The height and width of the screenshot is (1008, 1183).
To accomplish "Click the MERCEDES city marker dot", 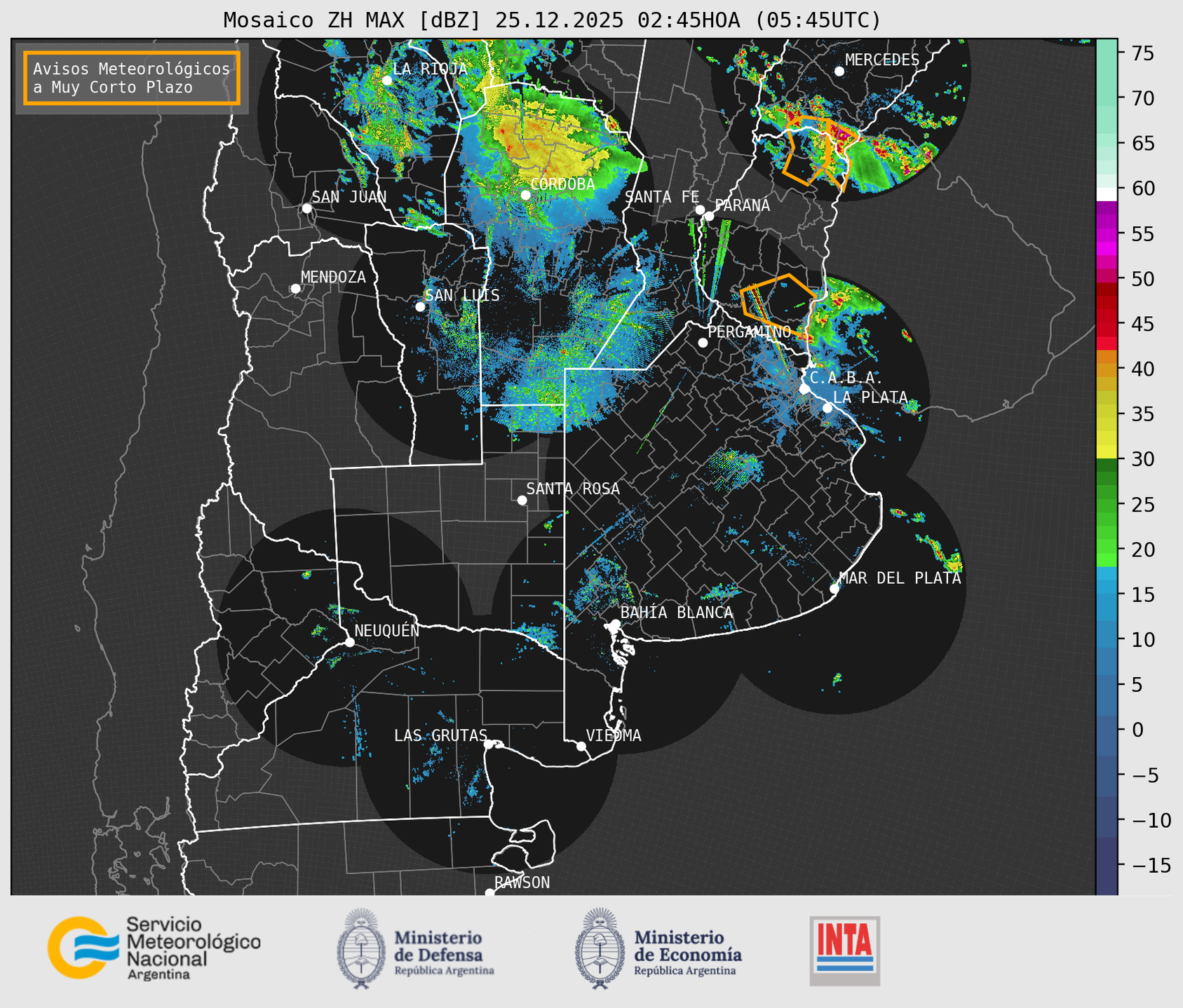I will 839,71.
